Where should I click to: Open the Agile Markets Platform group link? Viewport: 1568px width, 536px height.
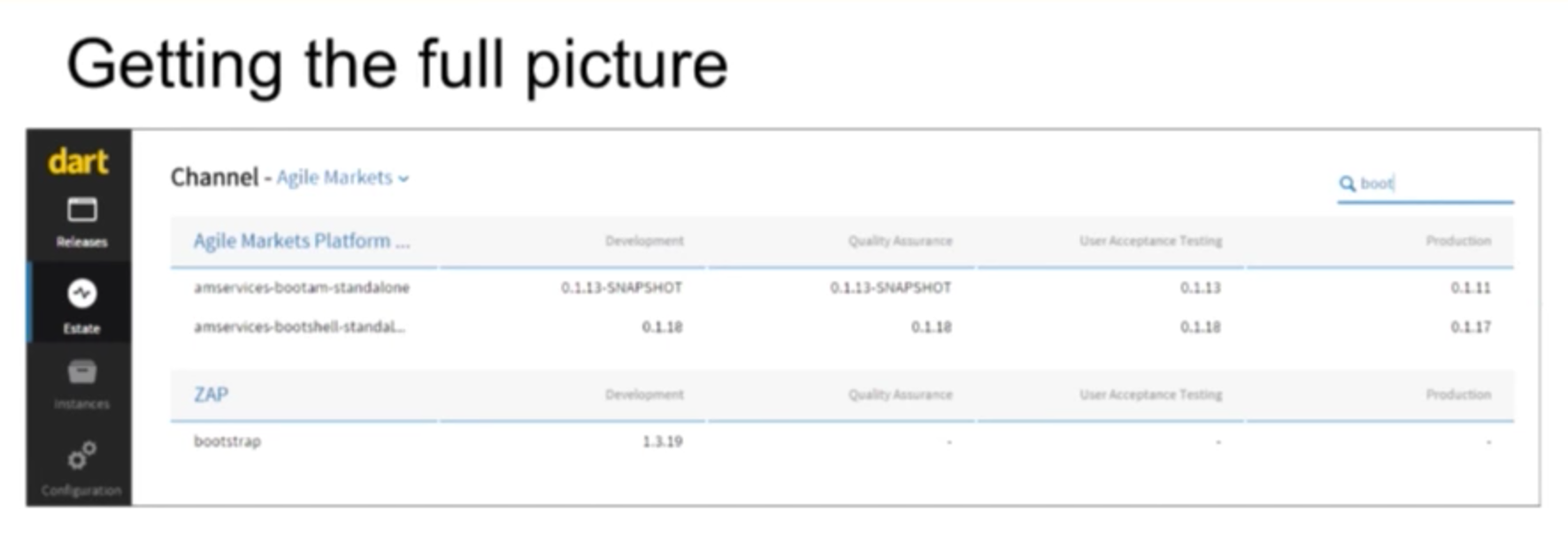tap(302, 241)
